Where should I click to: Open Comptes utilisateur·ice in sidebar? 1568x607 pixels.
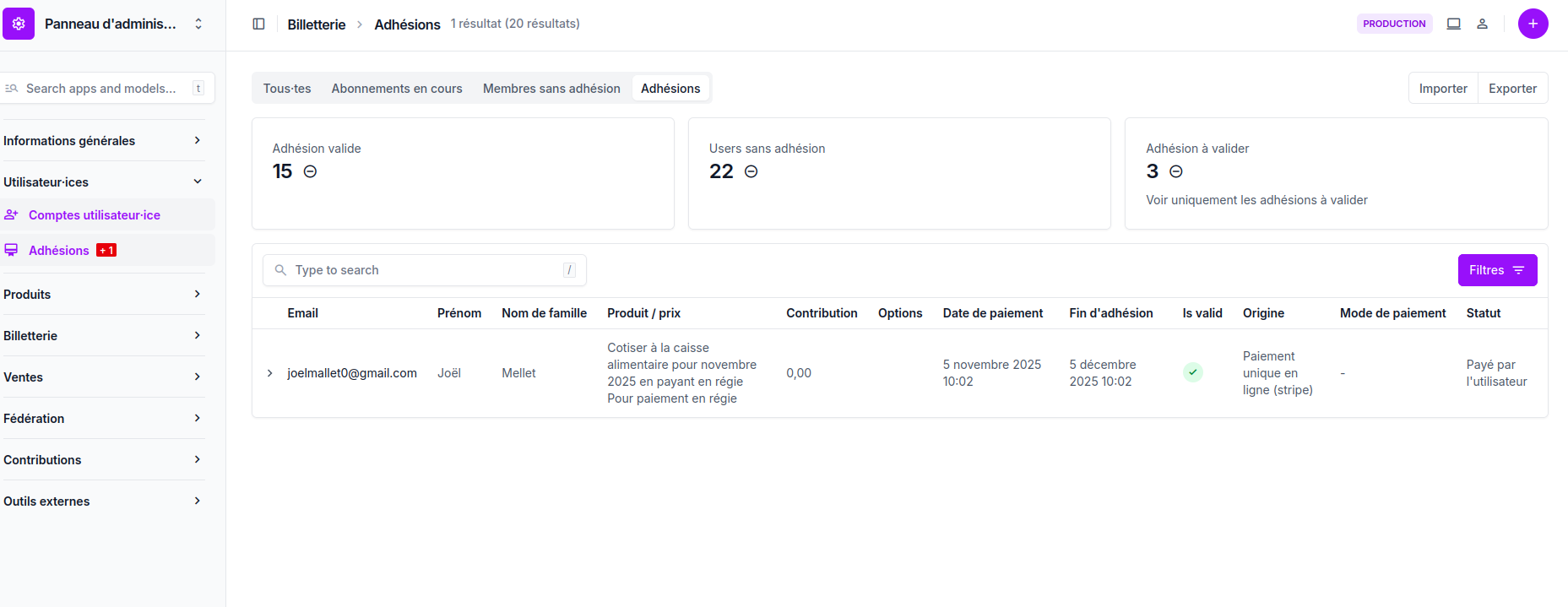coord(95,215)
